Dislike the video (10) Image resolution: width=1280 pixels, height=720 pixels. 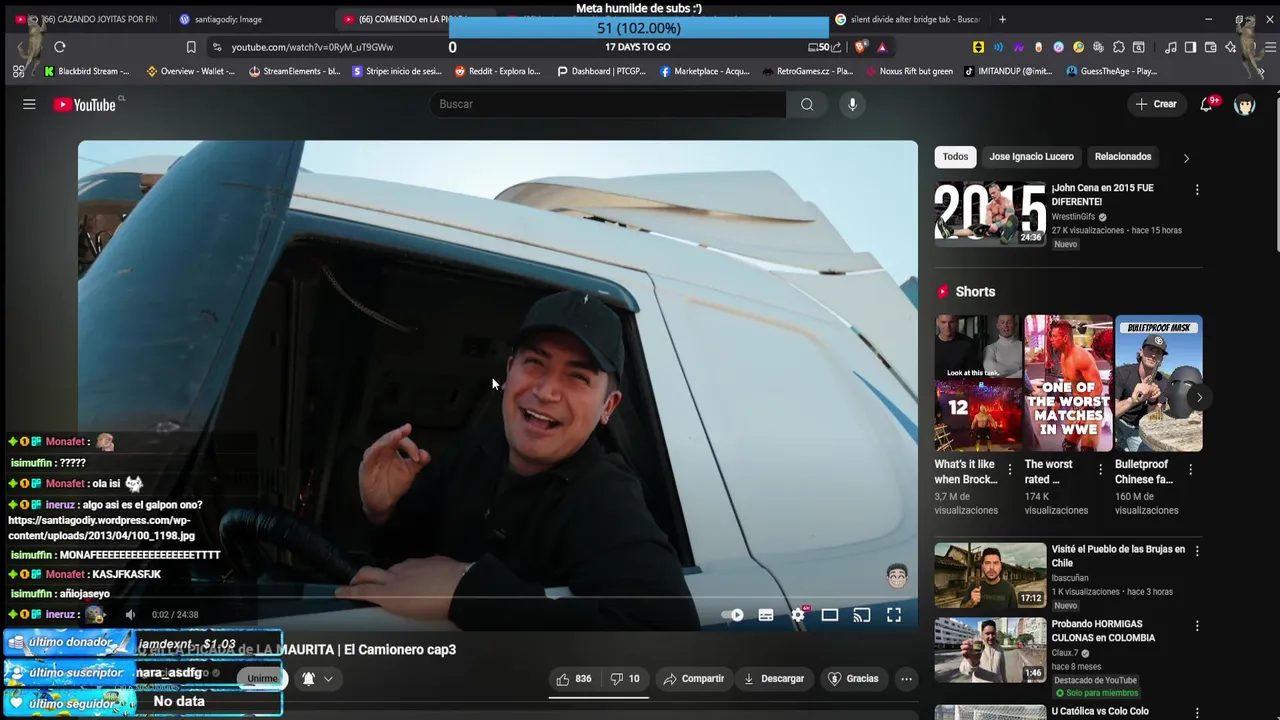point(625,679)
